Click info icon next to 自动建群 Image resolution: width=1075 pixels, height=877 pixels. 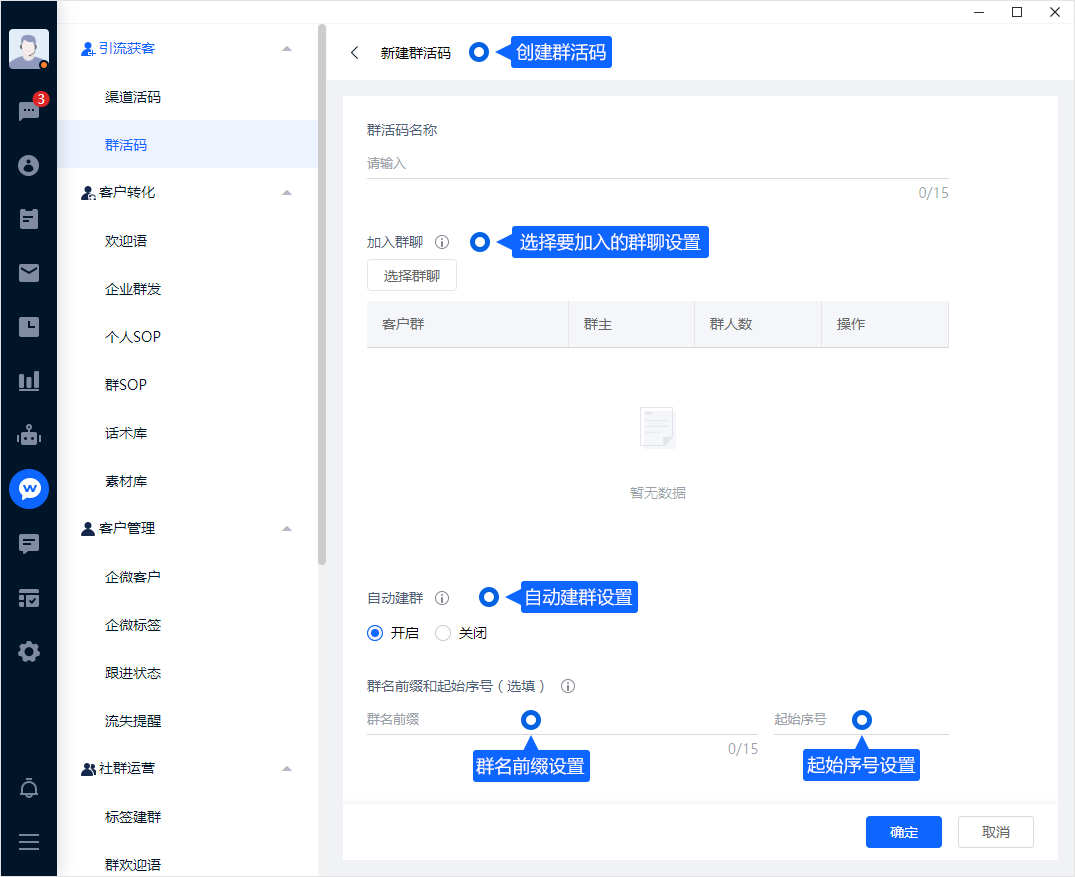click(x=442, y=598)
